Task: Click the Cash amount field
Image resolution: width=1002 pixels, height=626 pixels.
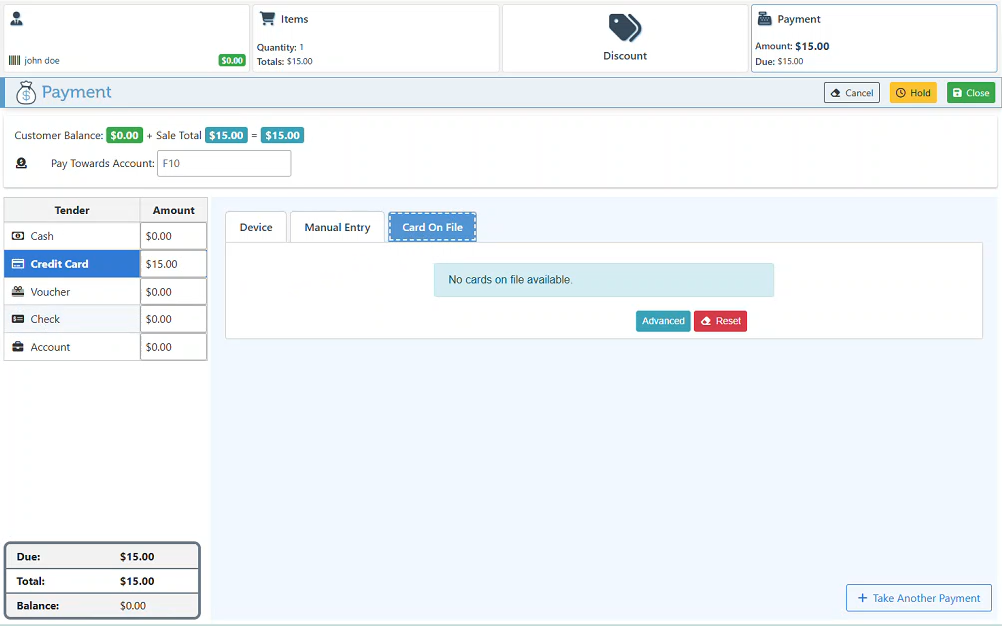Action: point(173,236)
